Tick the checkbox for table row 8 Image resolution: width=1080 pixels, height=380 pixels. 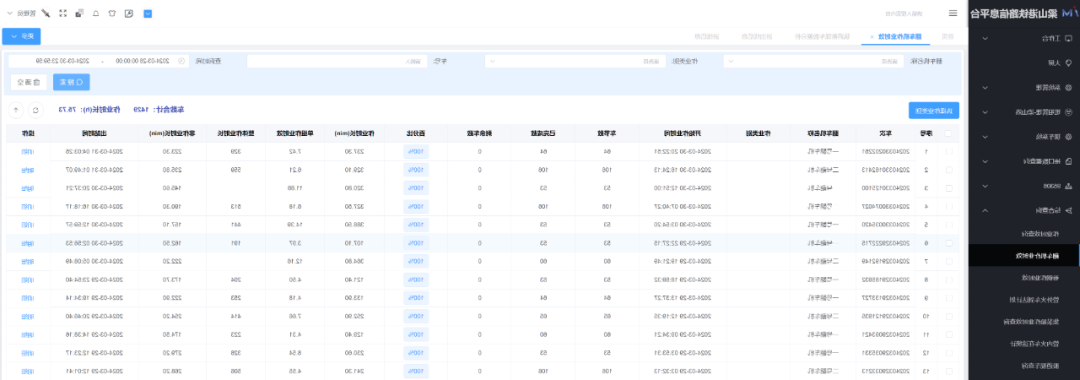coord(949,279)
